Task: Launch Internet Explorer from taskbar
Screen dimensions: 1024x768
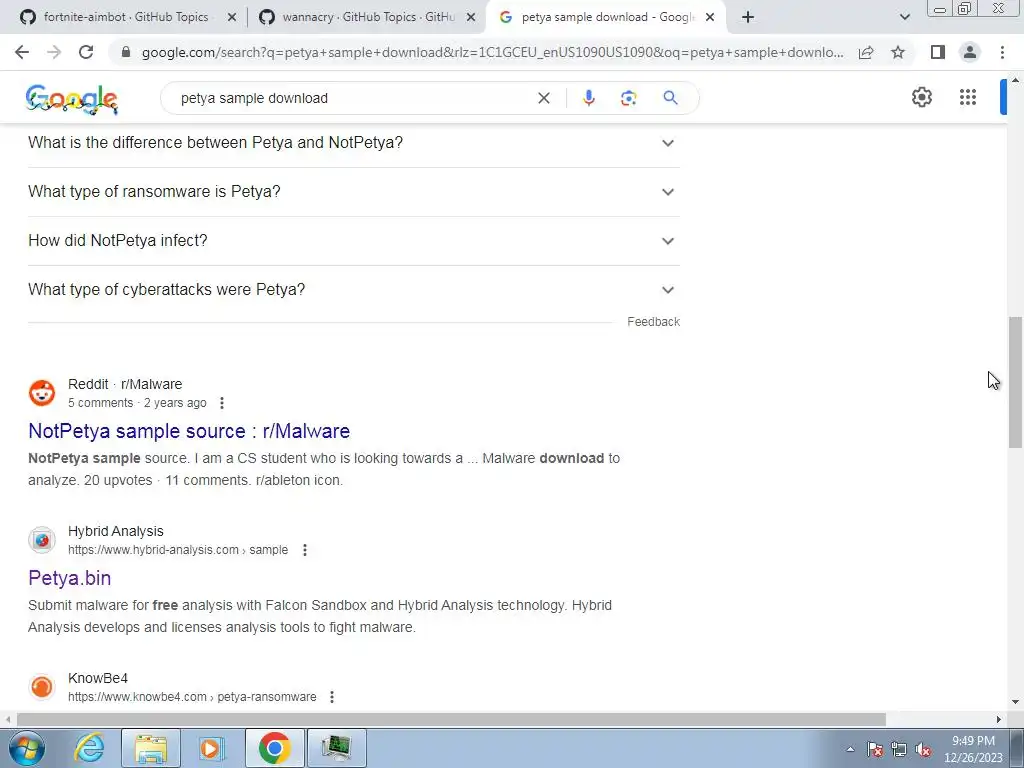Action: coord(89,748)
